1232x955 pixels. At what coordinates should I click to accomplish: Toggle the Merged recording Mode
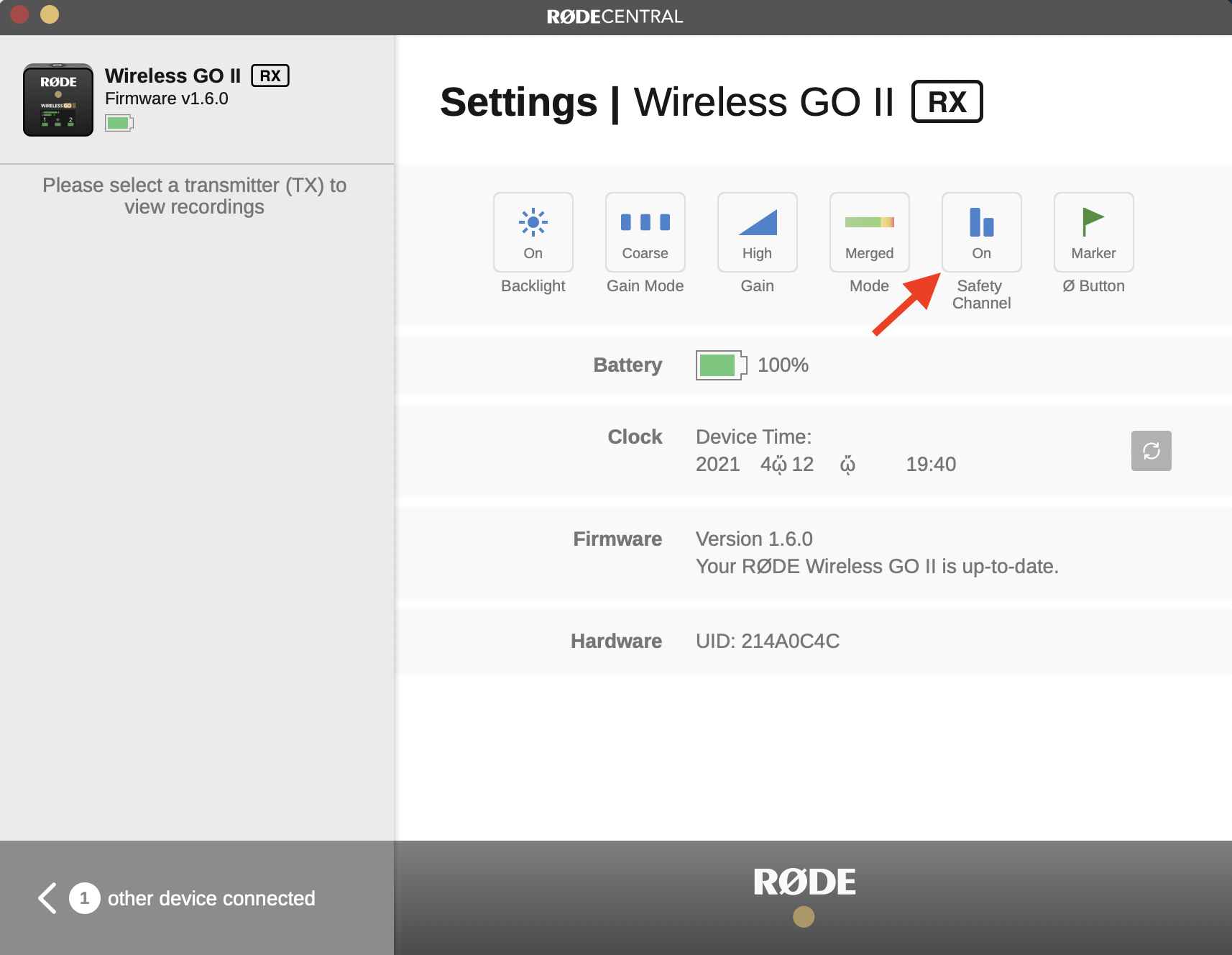coord(870,232)
